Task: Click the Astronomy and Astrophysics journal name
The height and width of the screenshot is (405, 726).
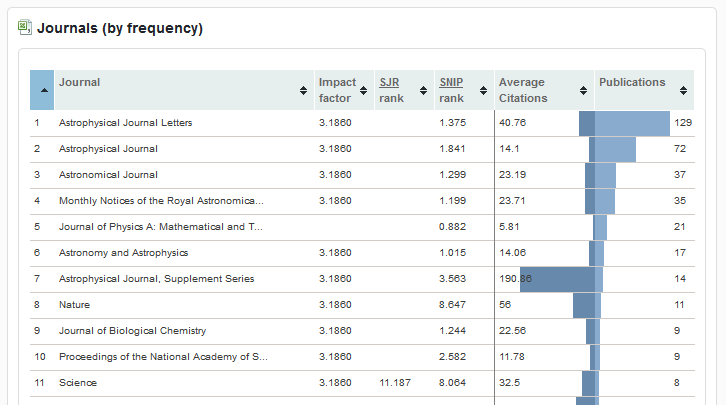Action: [x=123, y=253]
